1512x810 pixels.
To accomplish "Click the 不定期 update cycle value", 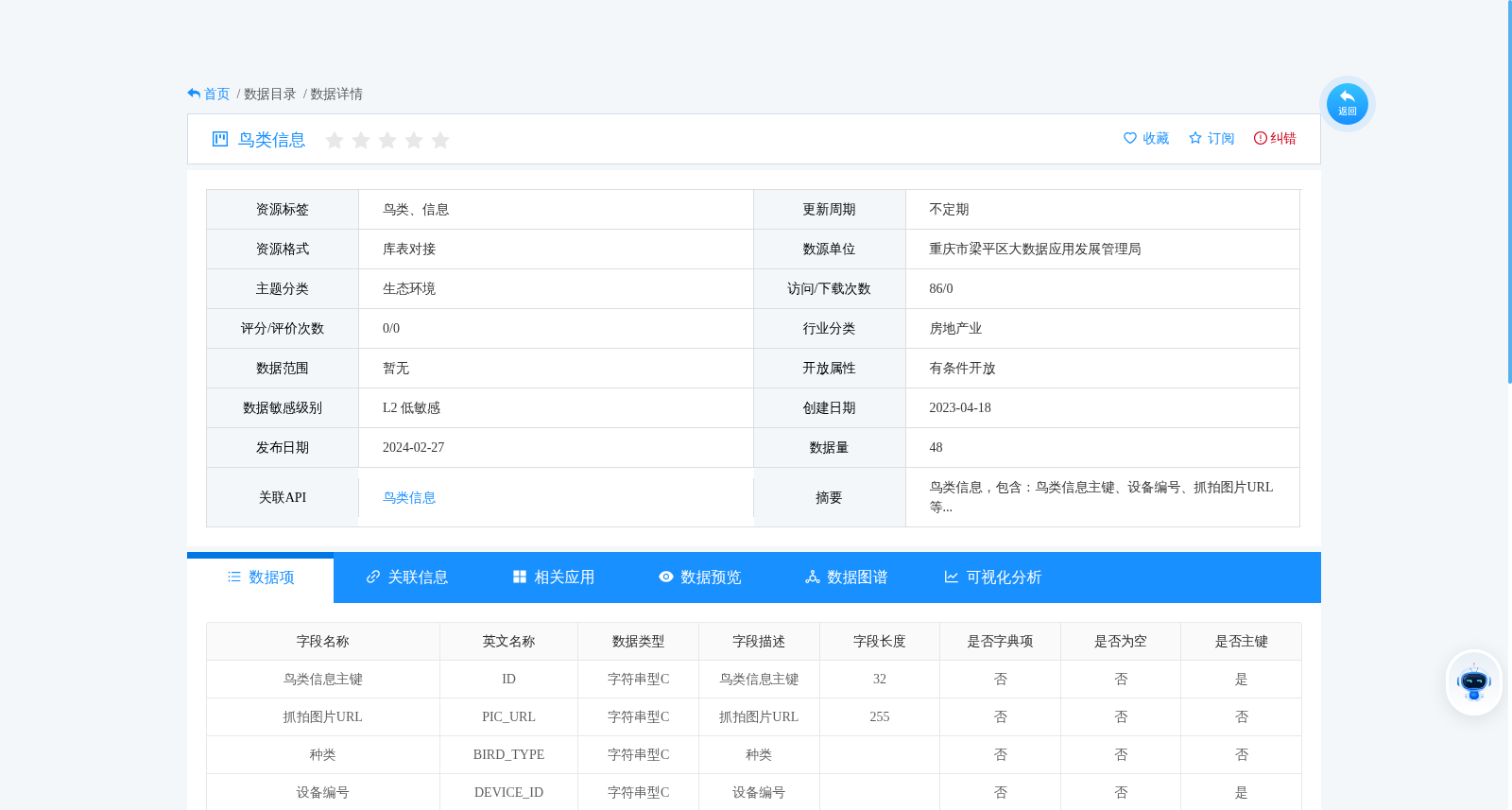I will [x=949, y=209].
